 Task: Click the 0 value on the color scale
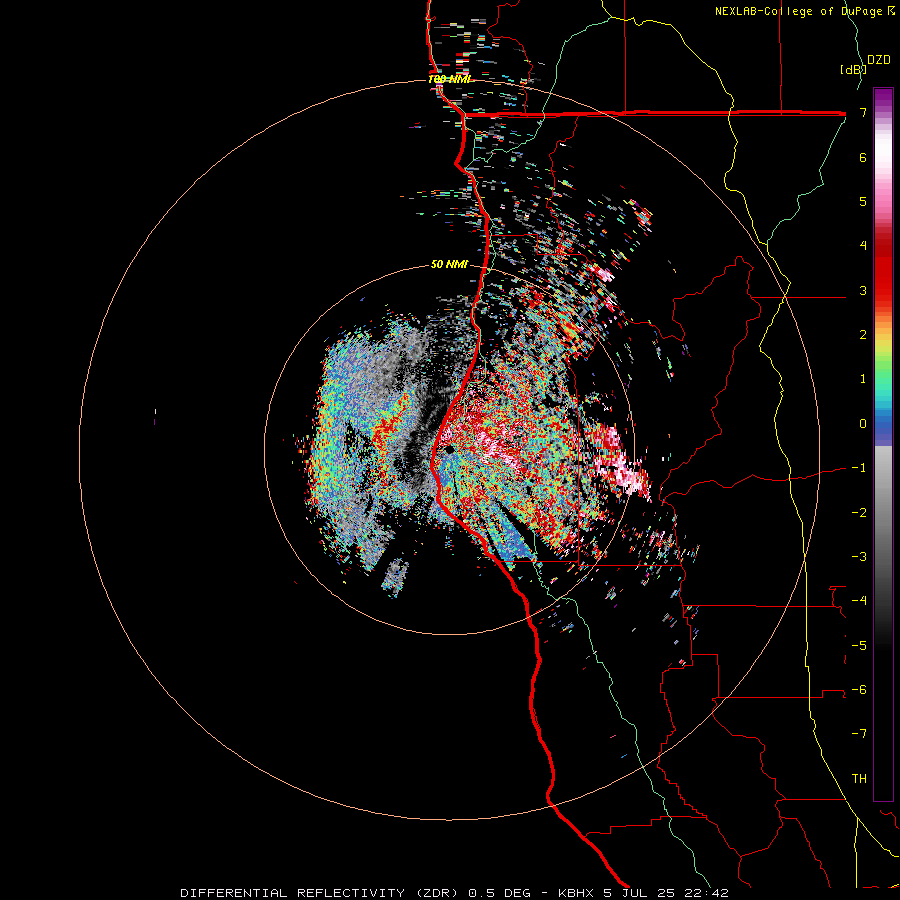coord(863,424)
